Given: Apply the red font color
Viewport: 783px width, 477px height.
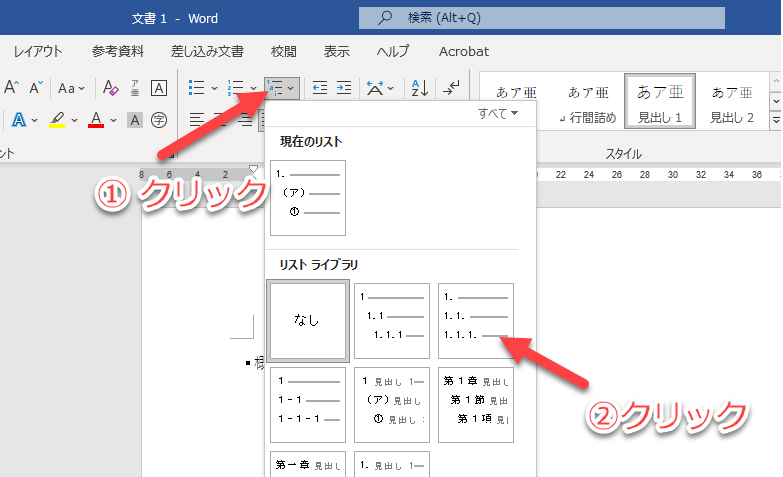Looking at the screenshot, I should point(96,120).
